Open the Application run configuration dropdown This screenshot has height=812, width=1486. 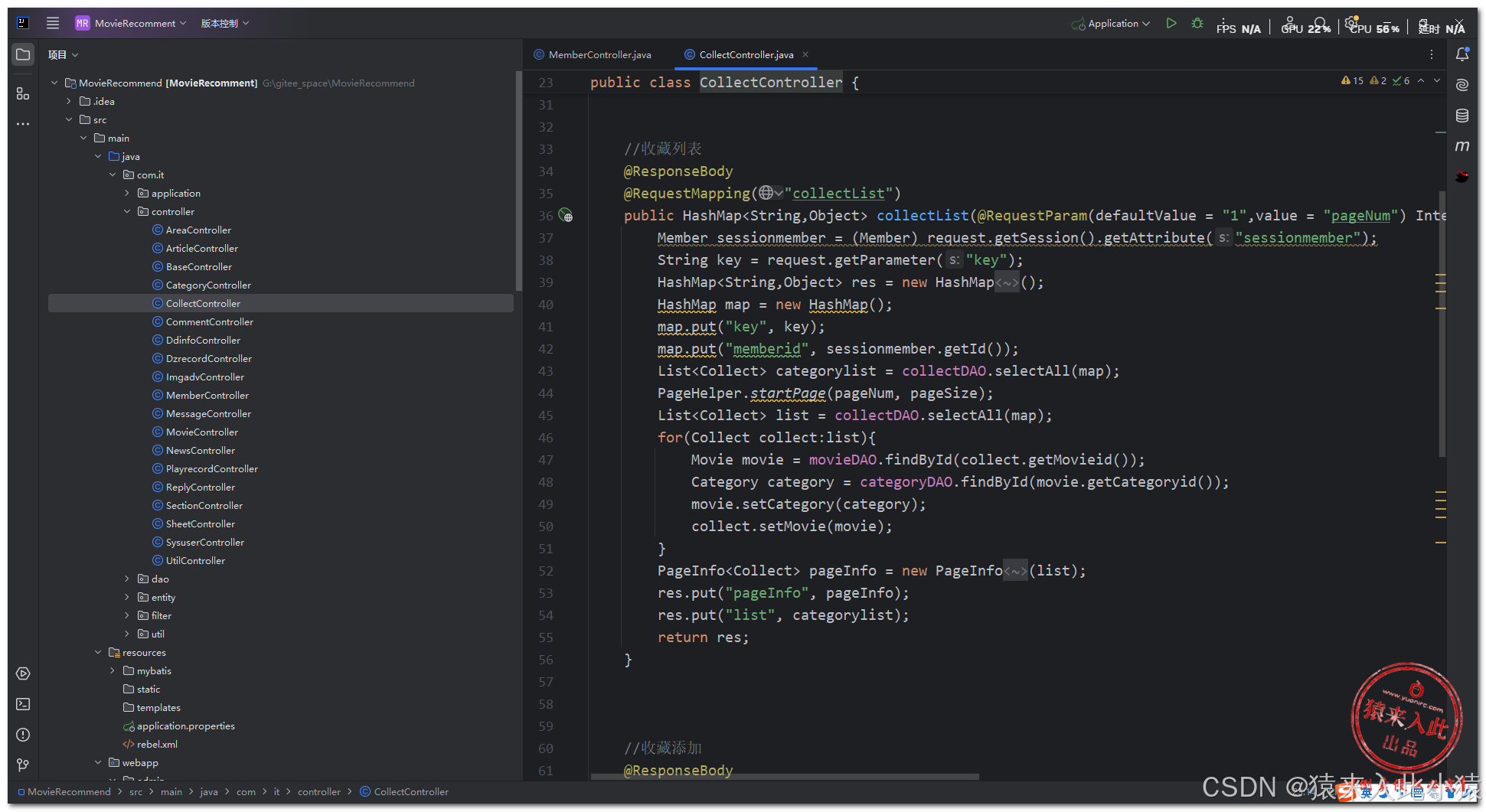coord(1112,23)
